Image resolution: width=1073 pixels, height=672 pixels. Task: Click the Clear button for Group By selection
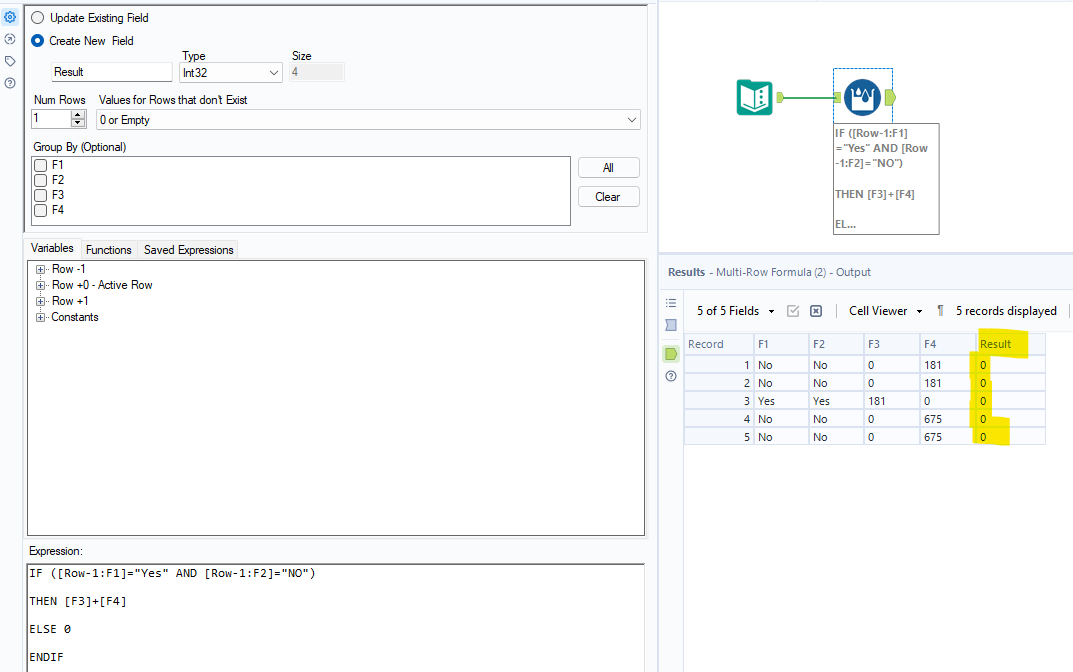(x=608, y=196)
